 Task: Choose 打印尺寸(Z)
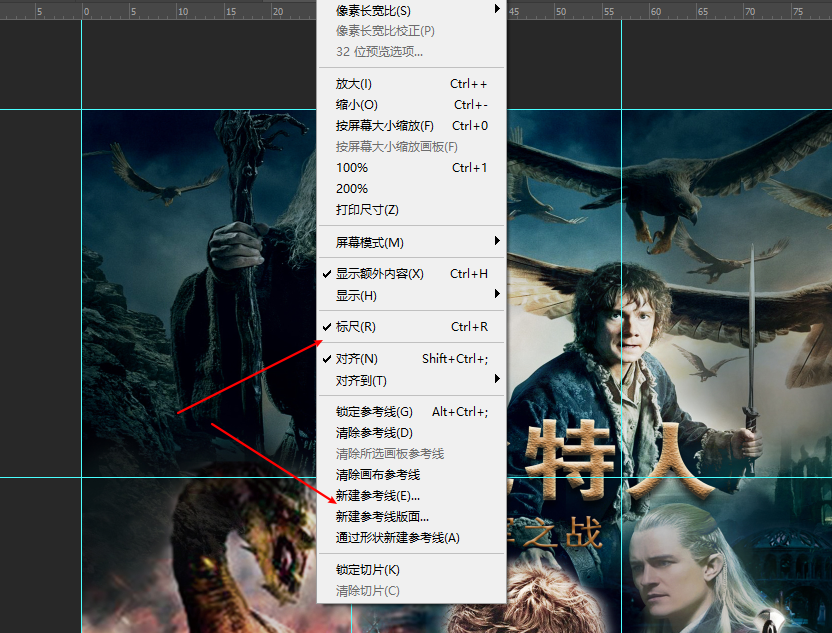click(411, 210)
